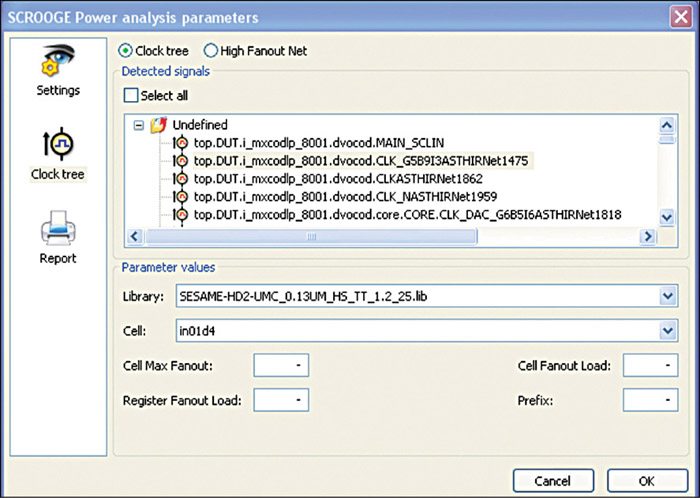
Task: Select the CORE.CLK_DAC_G6B5I6ASTHIRNet1818 signal
Action: (x=407, y=215)
